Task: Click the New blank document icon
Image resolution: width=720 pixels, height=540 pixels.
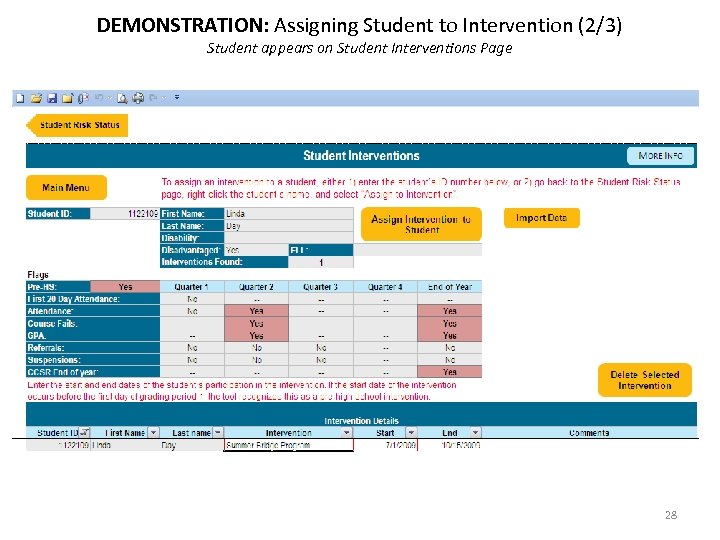Action: 20,98
